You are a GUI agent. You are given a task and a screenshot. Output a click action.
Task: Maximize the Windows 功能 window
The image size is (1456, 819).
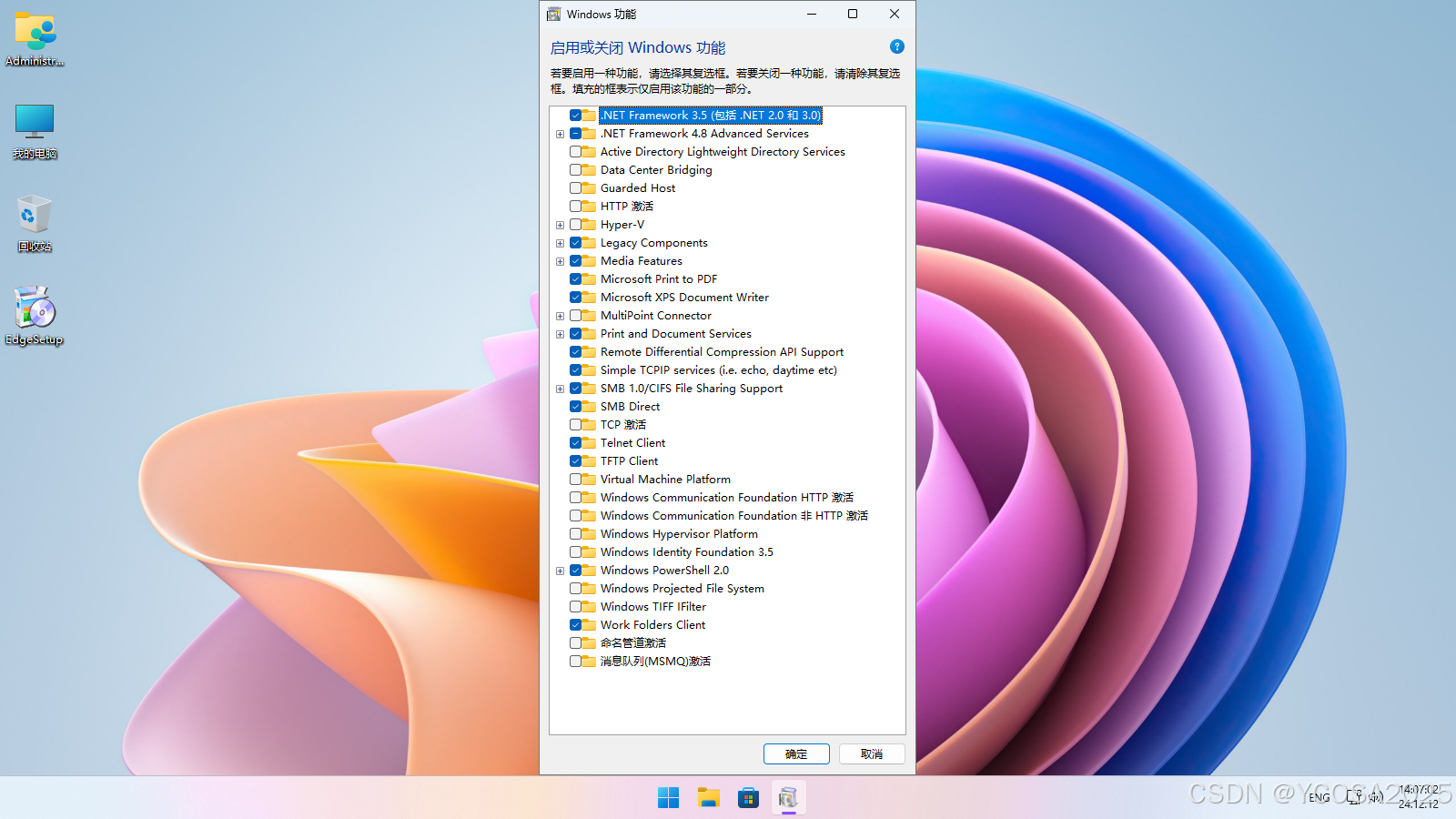853,14
